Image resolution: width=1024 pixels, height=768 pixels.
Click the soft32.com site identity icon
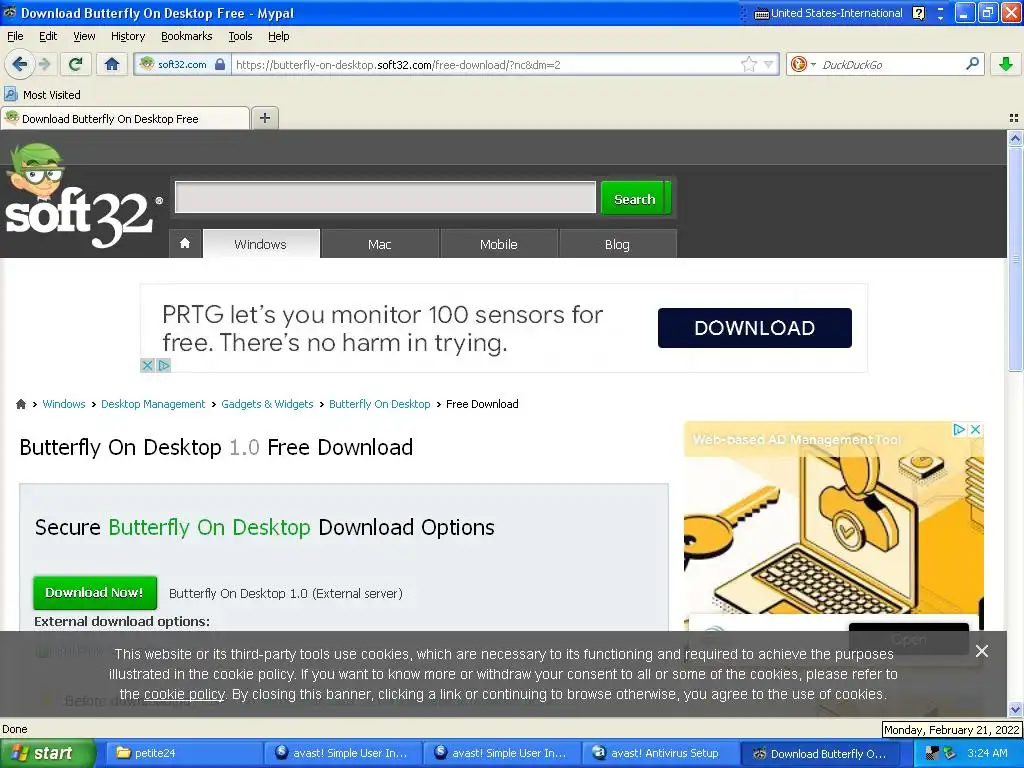[148, 64]
